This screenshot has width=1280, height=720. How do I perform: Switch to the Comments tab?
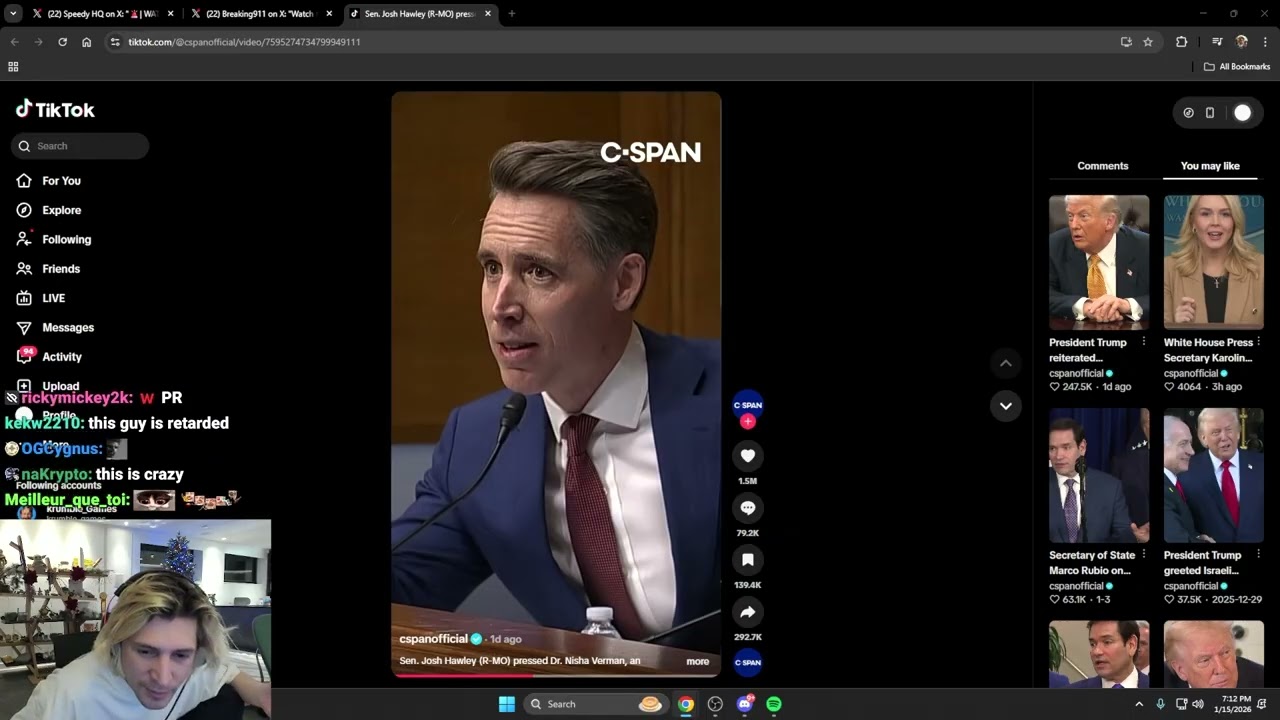point(1102,166)
